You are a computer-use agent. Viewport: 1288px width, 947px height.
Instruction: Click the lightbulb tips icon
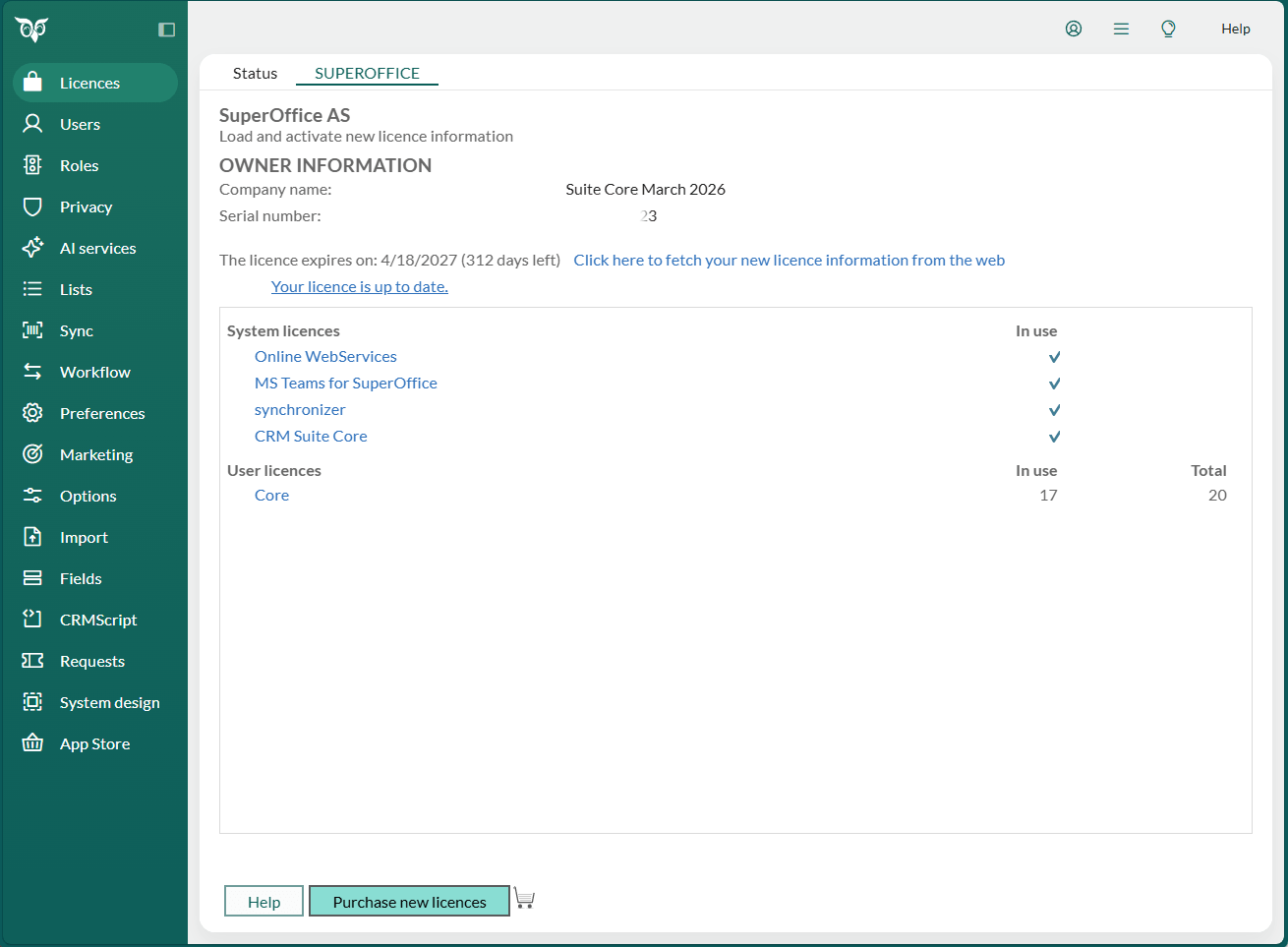(1168, 29)
